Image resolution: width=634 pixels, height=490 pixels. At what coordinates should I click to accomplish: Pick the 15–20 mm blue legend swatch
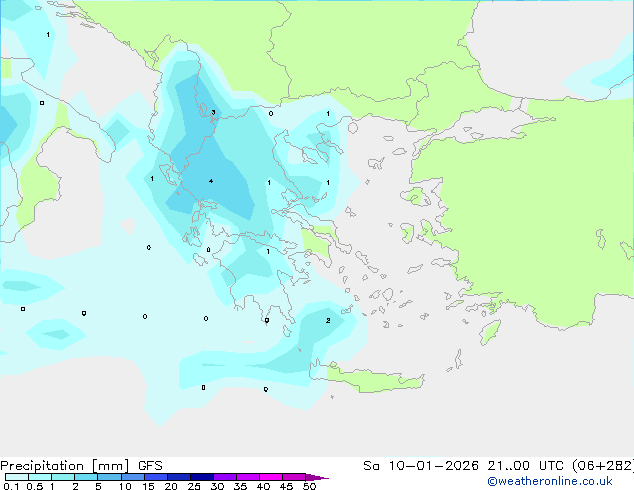click(156, 477)
